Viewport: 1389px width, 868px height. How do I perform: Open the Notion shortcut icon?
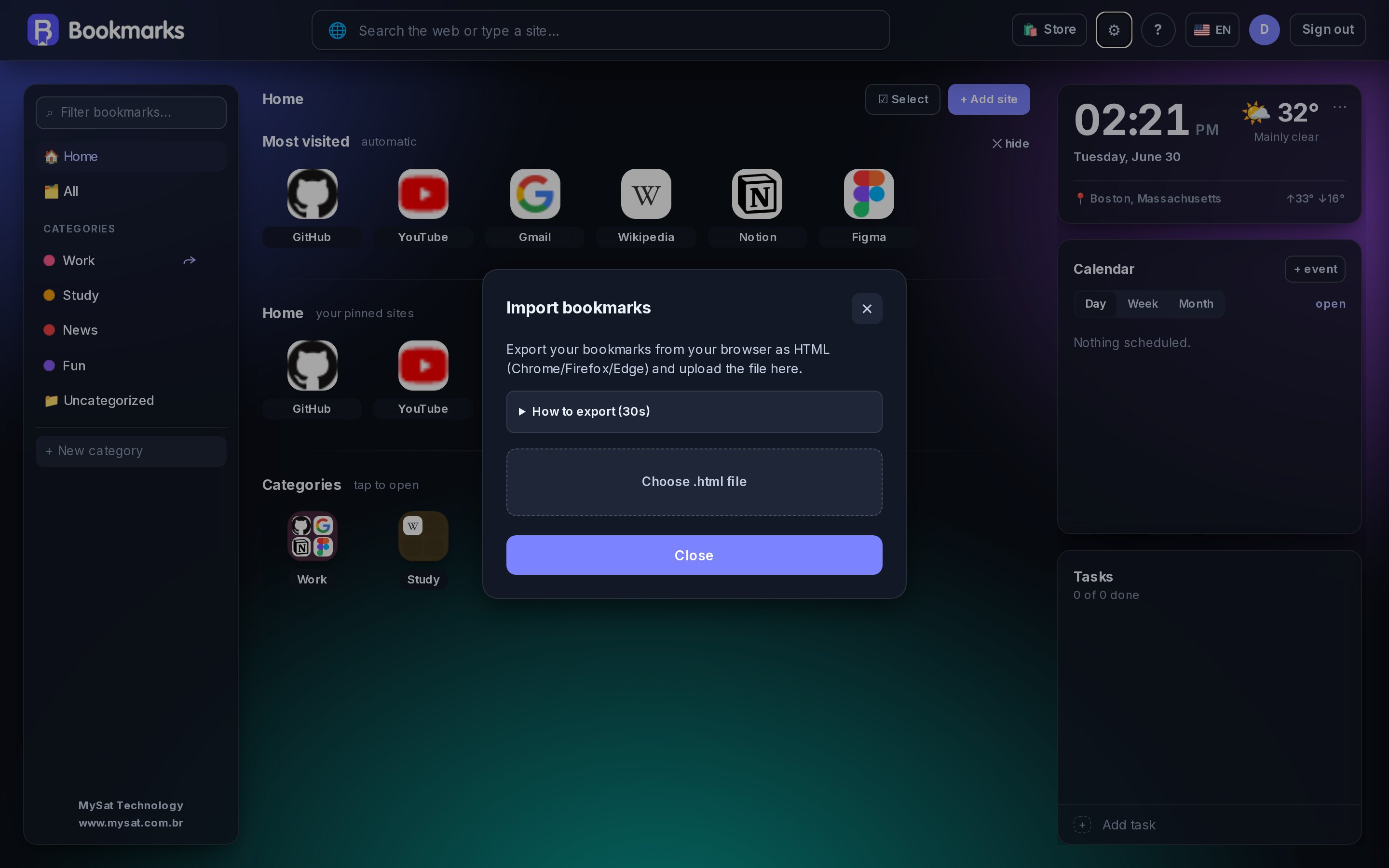[757, 193]
